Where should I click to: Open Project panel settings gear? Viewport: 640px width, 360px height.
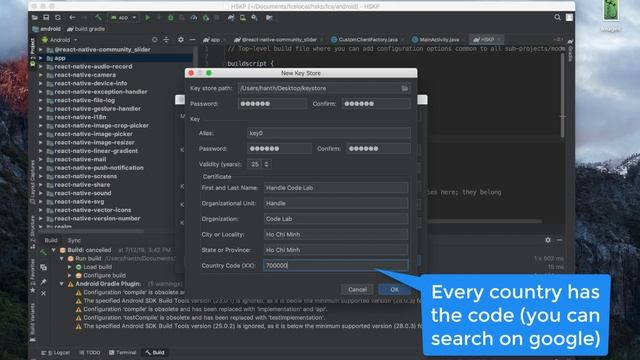[x=180, y=40]
